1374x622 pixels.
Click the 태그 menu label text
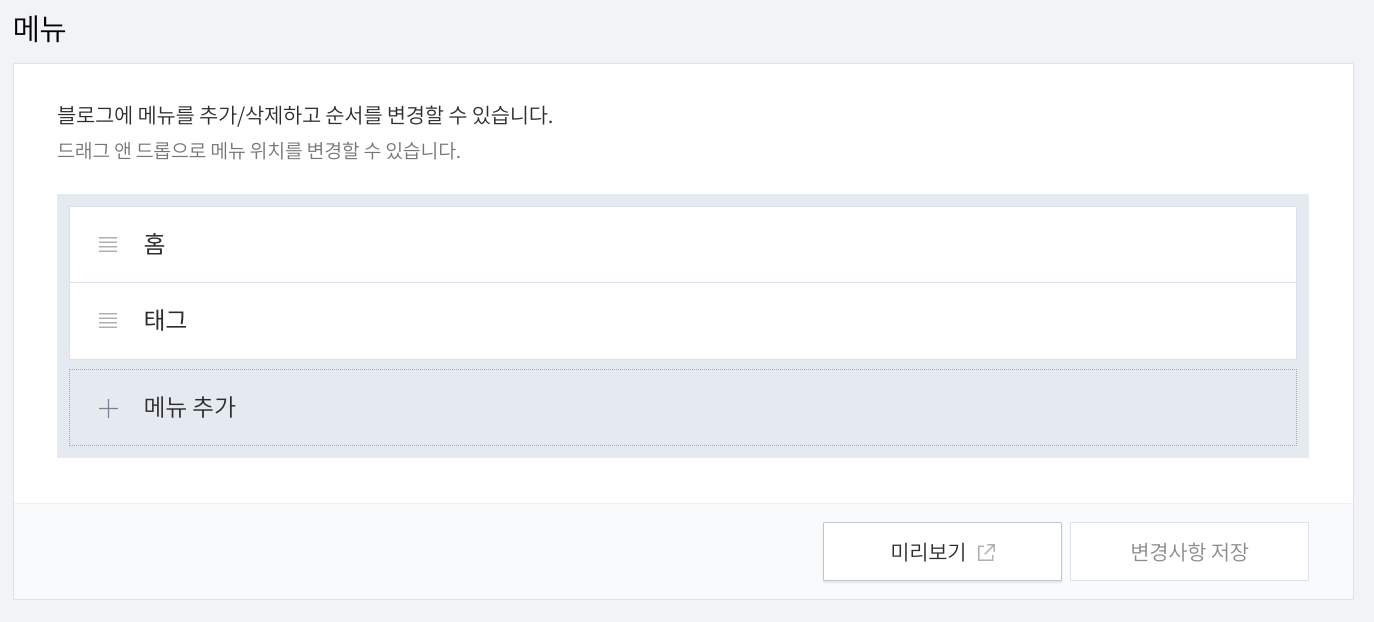(x=165, y=320)
